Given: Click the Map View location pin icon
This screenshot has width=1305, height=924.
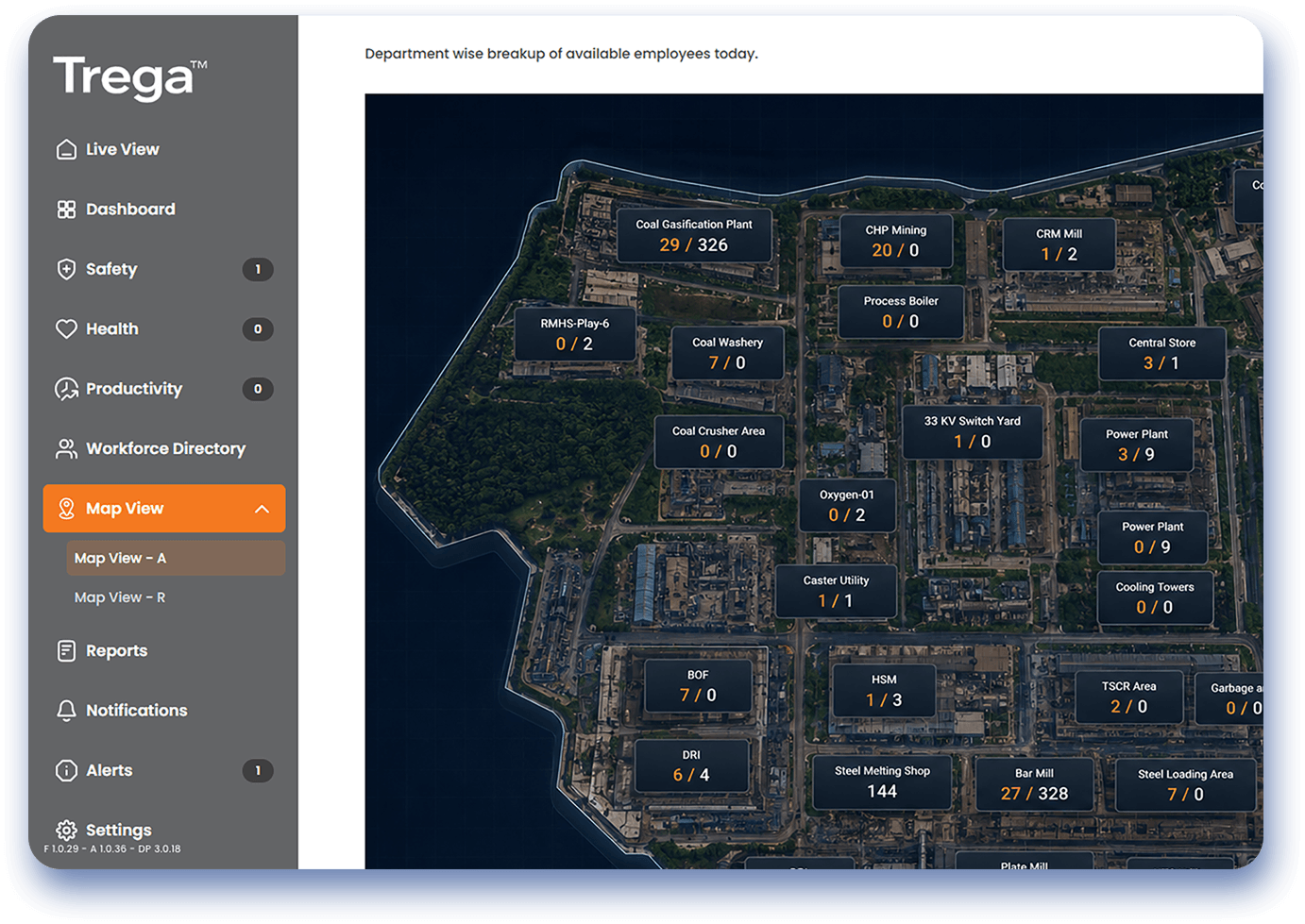Looking at the screenshot, I should (x=66, y=509).
